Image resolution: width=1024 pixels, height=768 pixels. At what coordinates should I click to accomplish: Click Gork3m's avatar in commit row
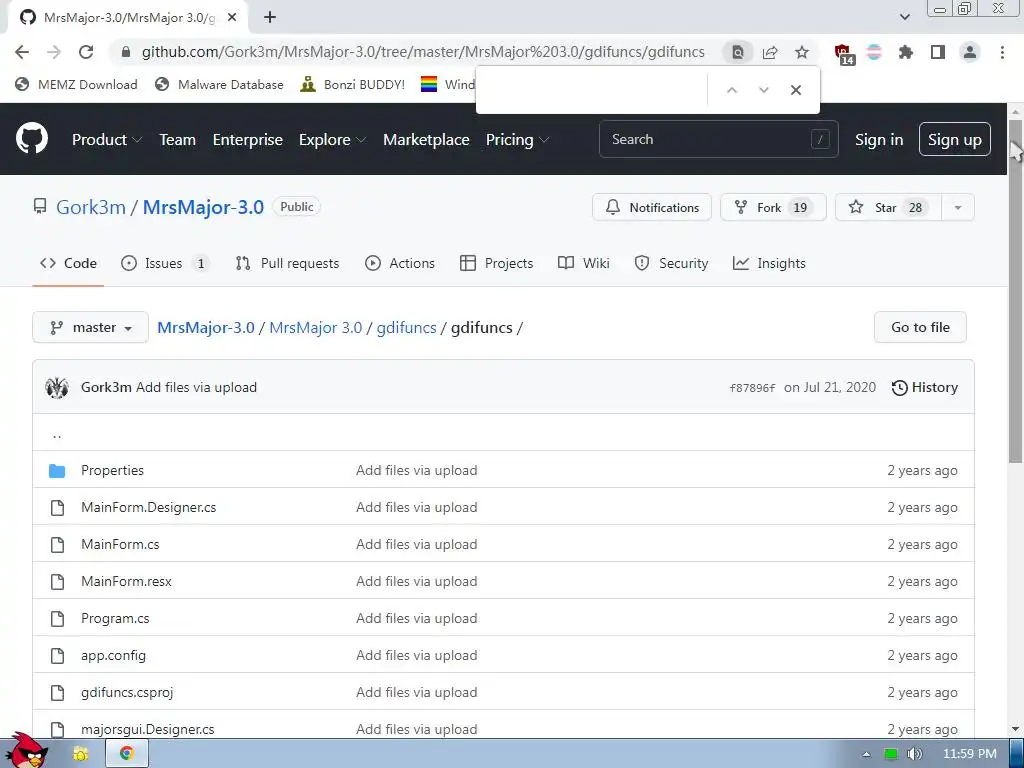coord(57,387)
